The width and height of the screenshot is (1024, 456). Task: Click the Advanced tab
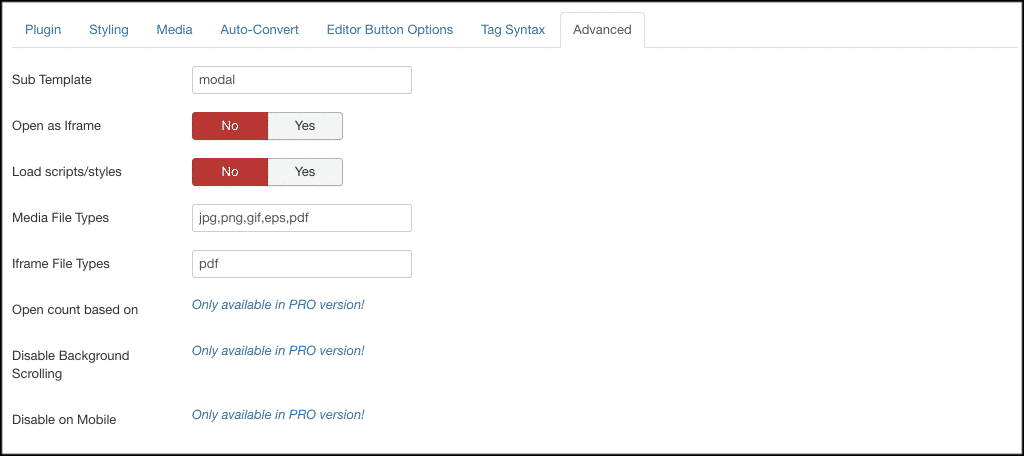[602, 30]
